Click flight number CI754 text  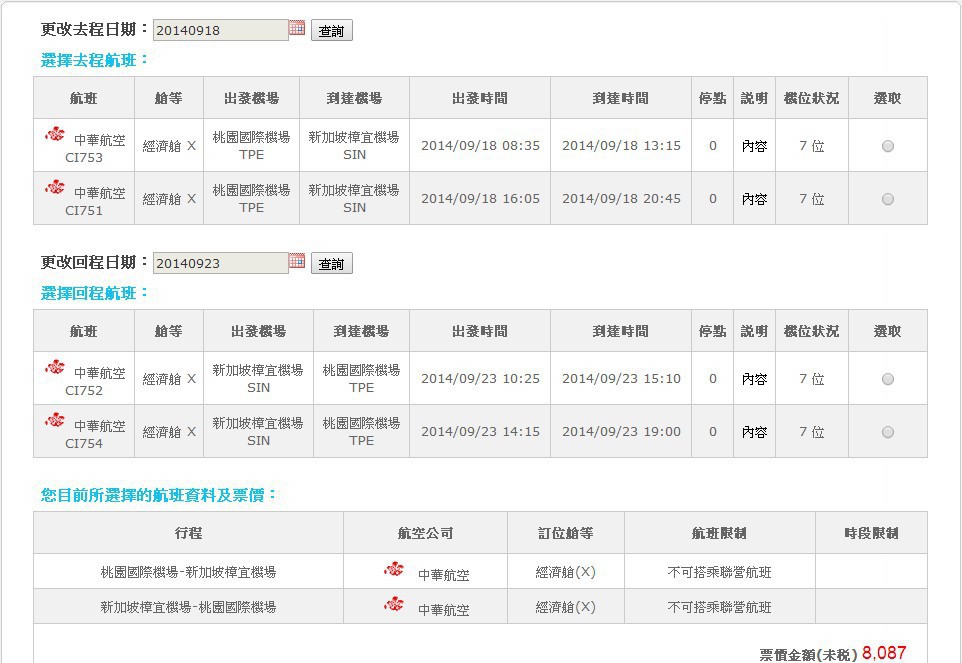[84, 444]
